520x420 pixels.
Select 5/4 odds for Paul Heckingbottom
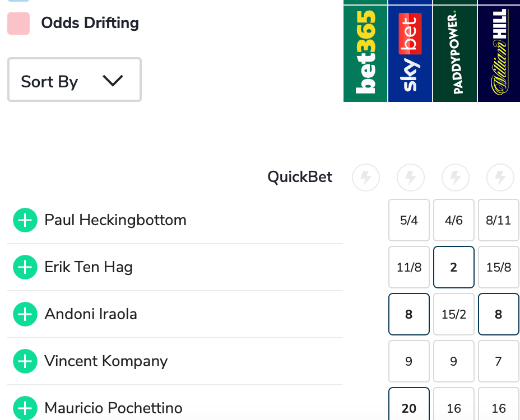point(409,220)
